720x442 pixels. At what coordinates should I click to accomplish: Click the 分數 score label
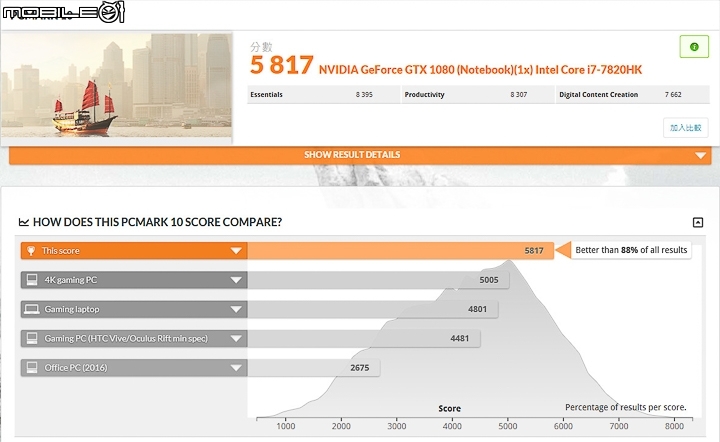coord(261,46)
